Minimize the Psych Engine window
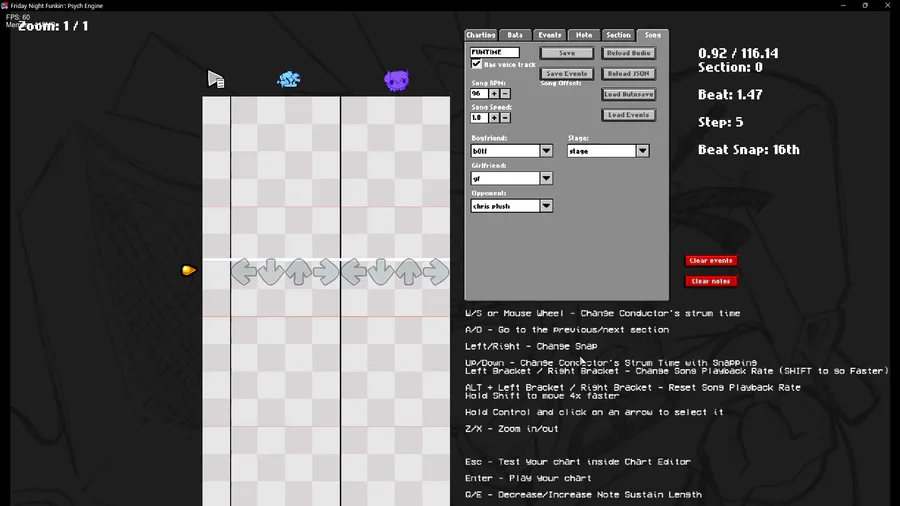Screen dimensions: 900x506 (x=843, y=5)
